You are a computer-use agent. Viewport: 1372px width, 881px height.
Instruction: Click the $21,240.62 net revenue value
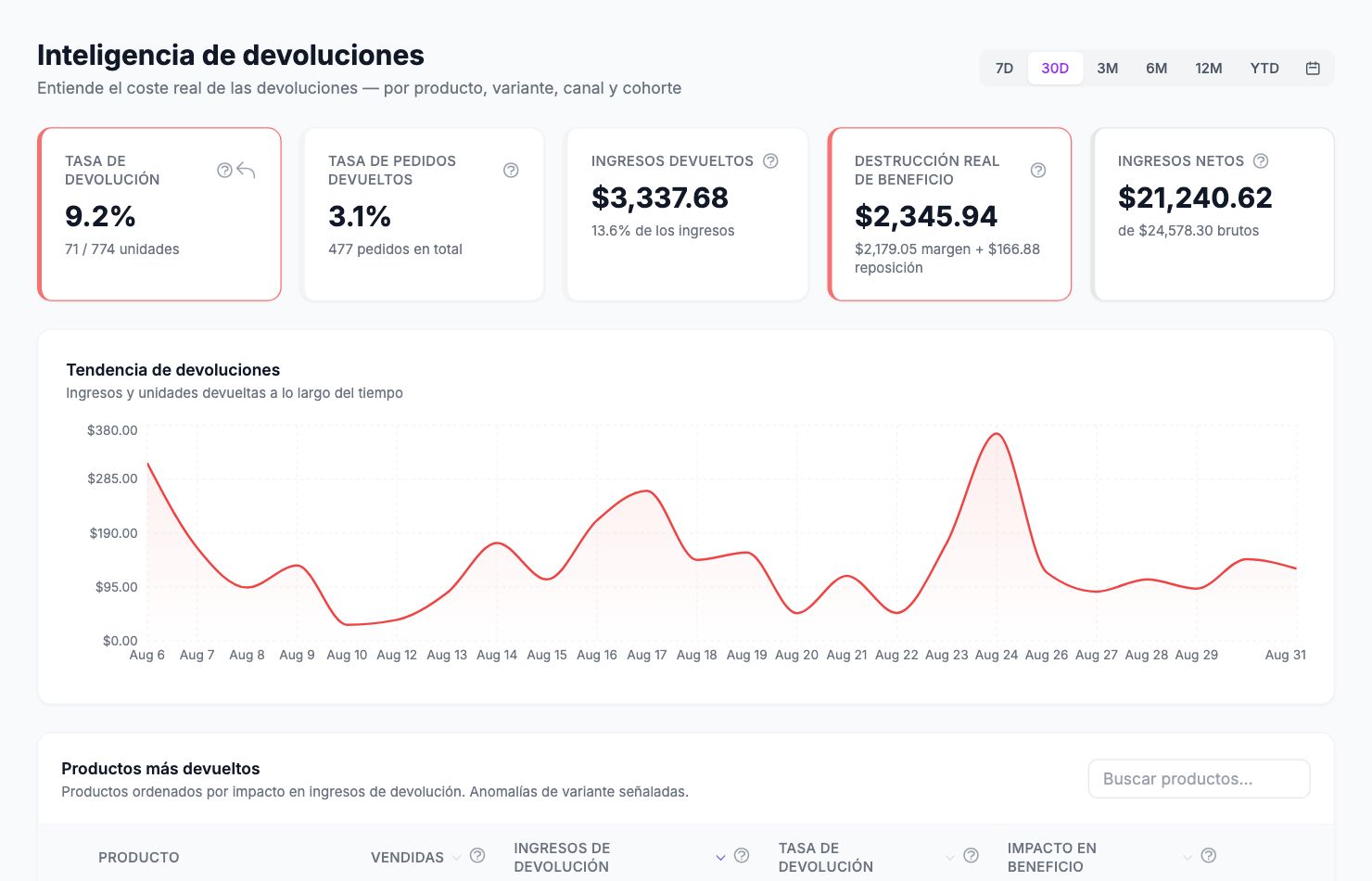1195,198
